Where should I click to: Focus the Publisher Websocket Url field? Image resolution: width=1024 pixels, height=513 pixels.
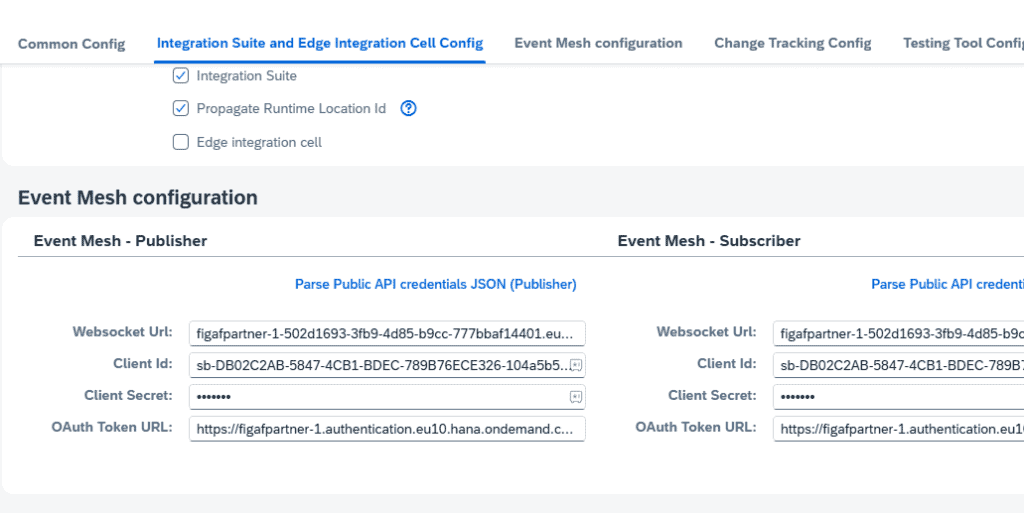click(x=387, y=334)
